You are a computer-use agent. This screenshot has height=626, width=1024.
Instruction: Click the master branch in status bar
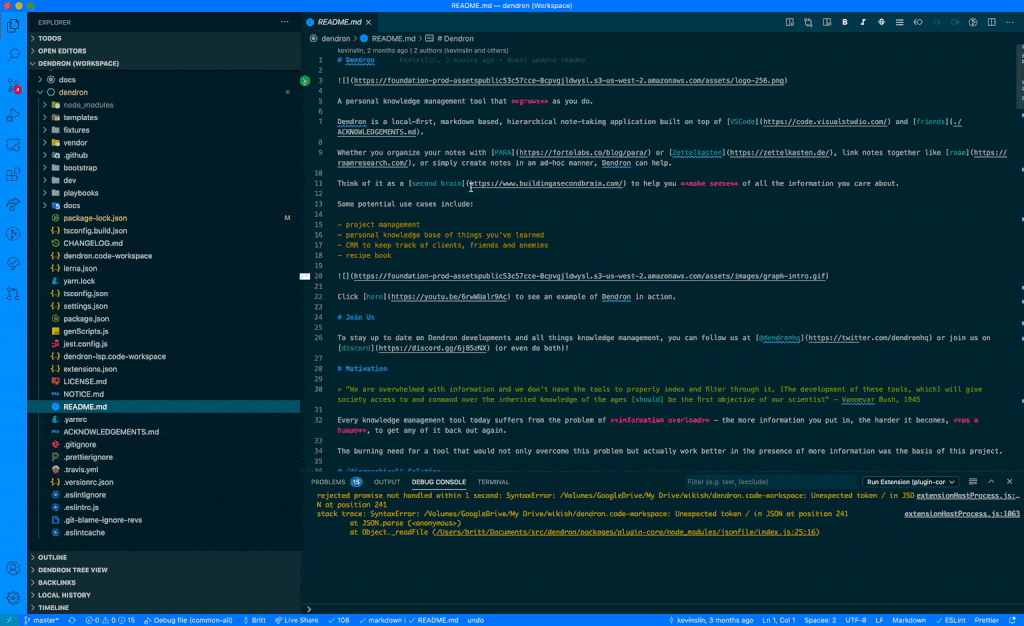(x=41, y=620)
